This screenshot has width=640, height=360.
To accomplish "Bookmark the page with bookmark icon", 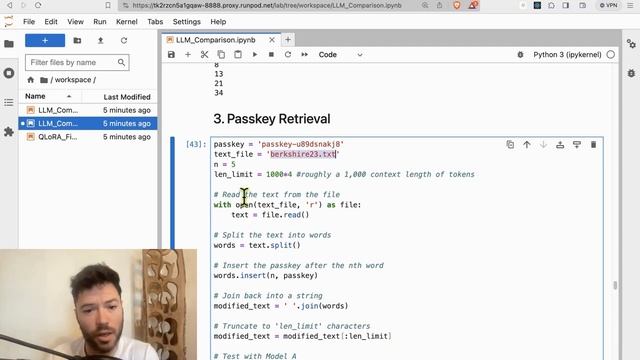I will 108,5.
